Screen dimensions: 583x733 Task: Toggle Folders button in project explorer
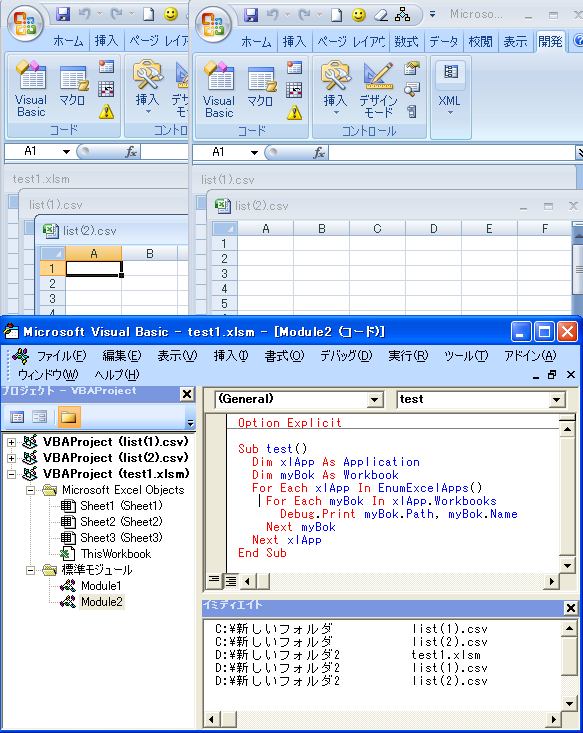tap(69, 417)
